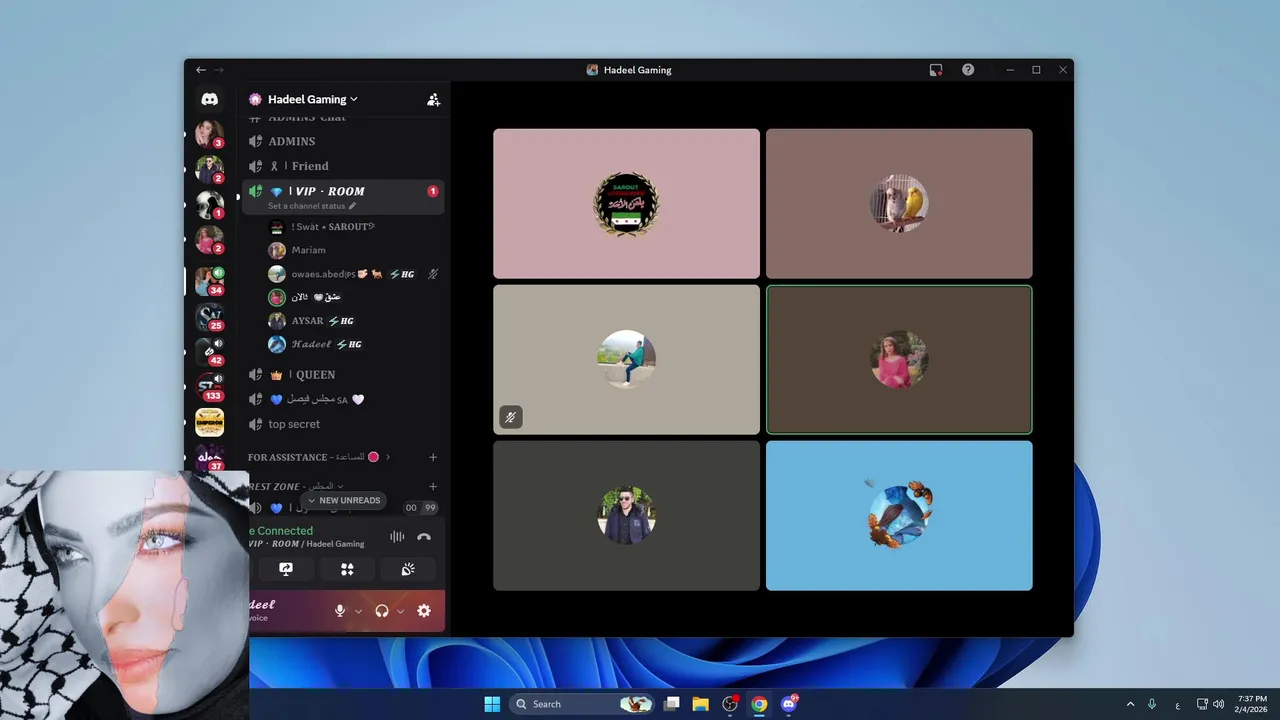
Task: Select the parrots avatar video tile
Action: 899,203
